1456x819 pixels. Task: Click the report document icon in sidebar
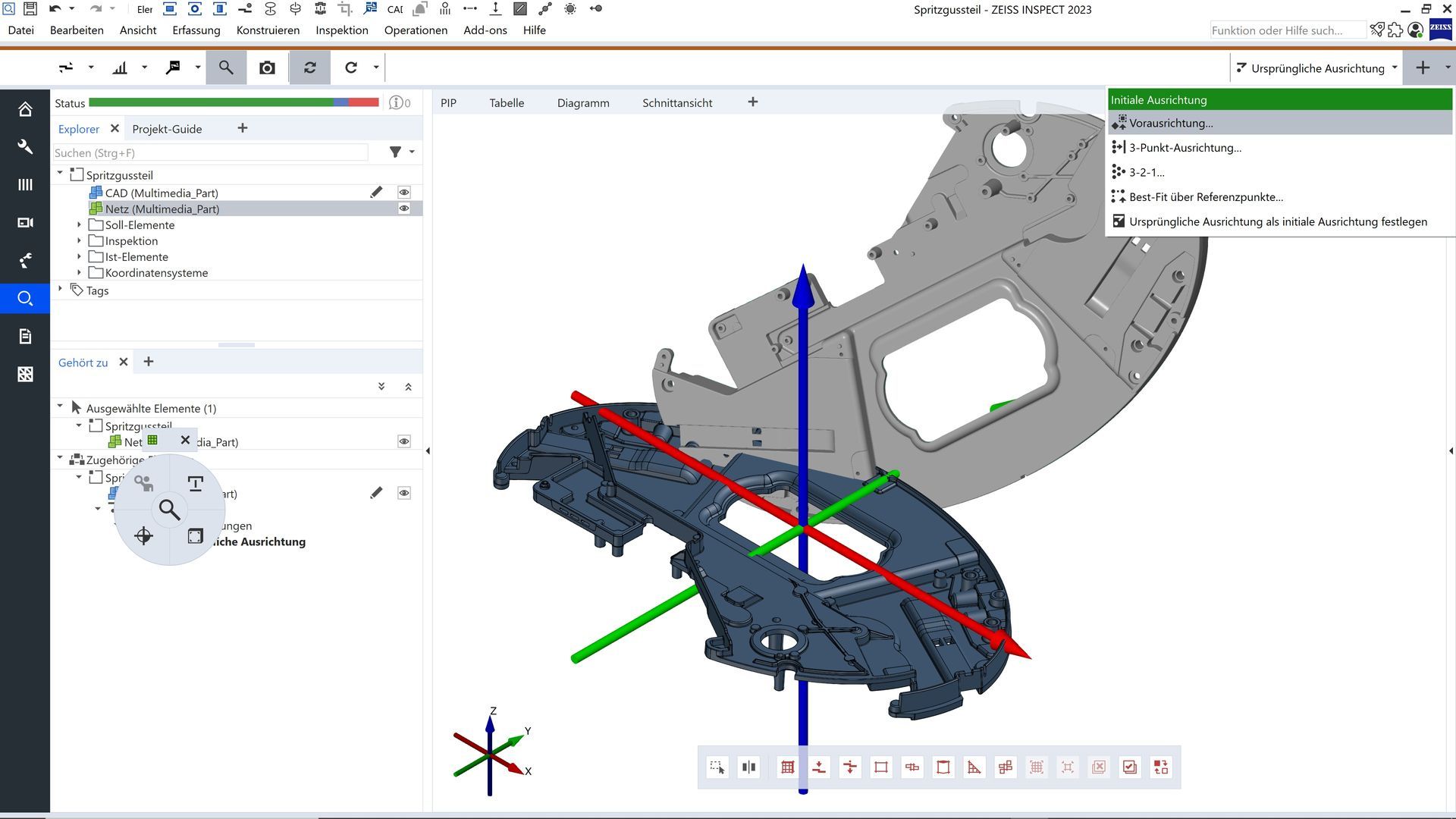(x=25, y=336)
